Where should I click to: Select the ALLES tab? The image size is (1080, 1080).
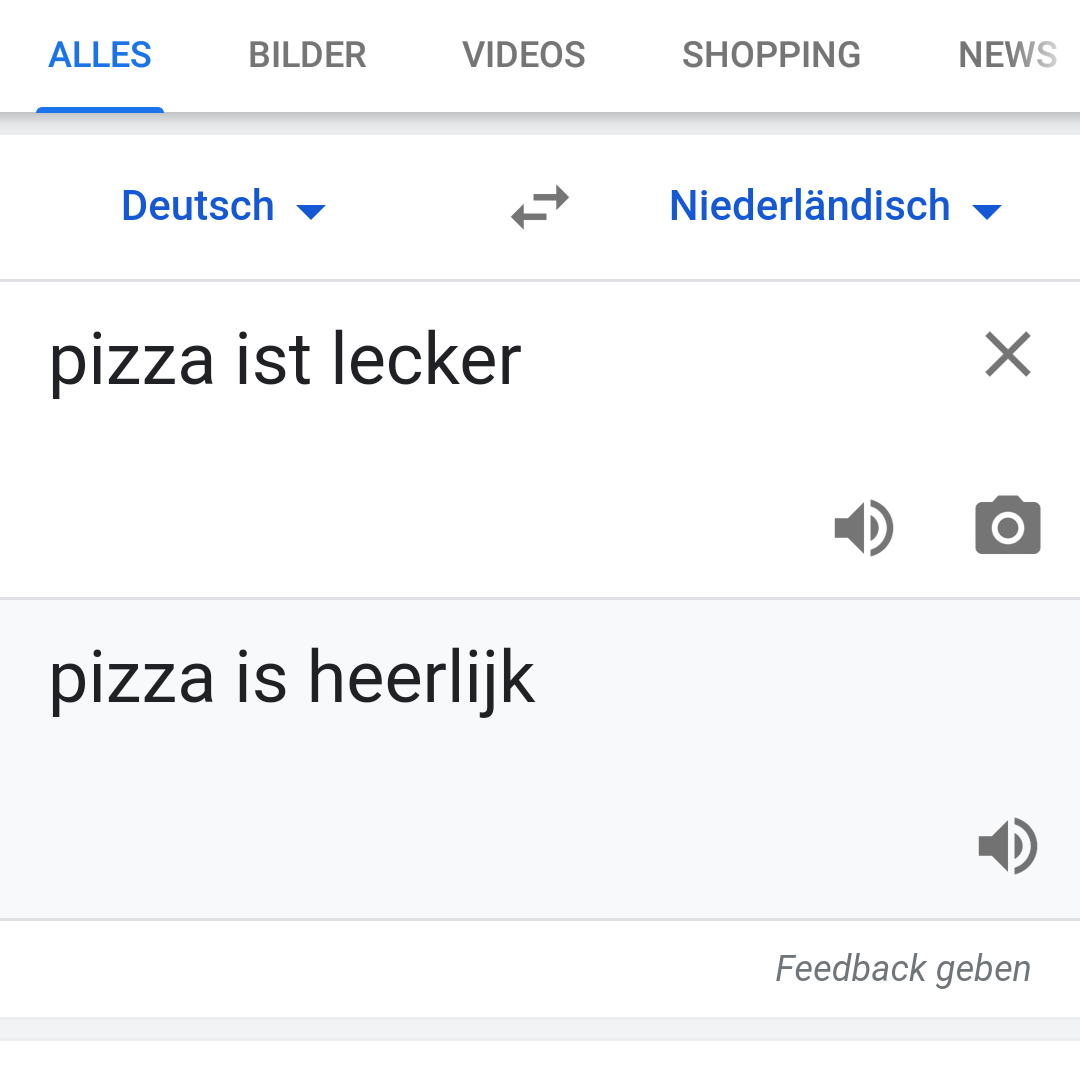tap(100, 55)
